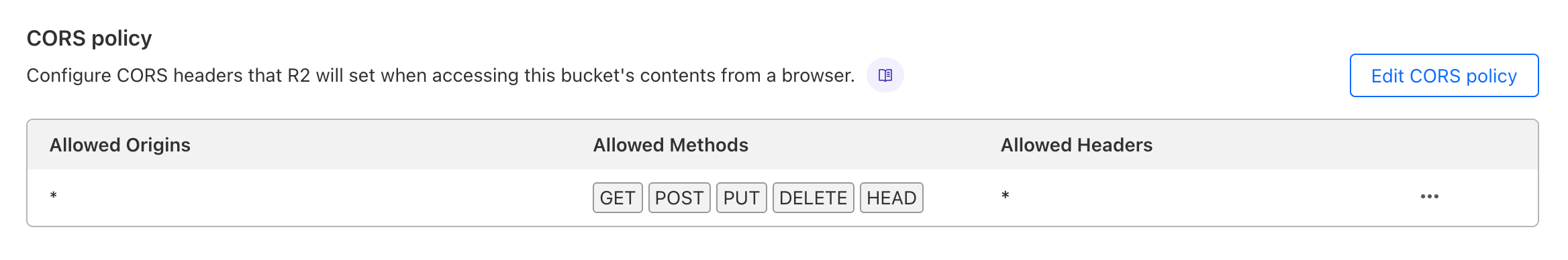Click the word "Configure" in the description
Viewport: 1568px width, 260px height.
[x=68, y=76]
